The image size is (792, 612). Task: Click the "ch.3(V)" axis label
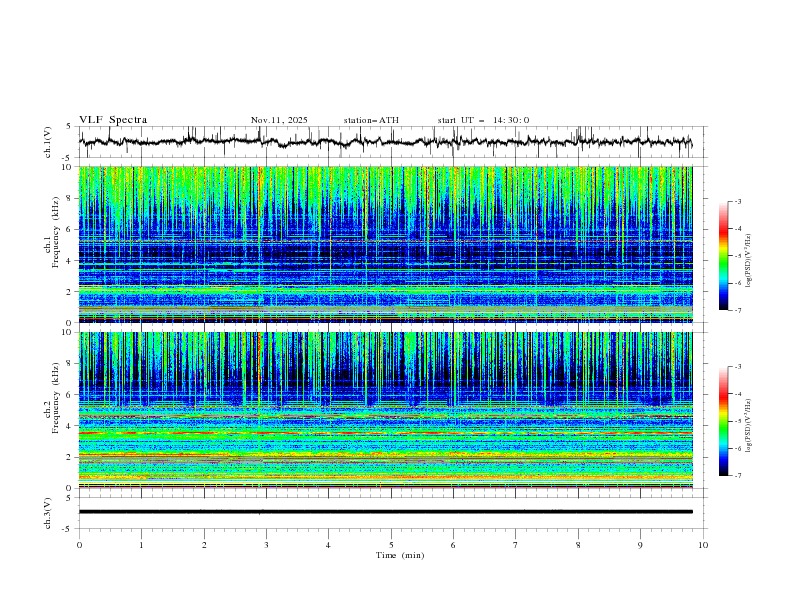[x=48, y=513]
